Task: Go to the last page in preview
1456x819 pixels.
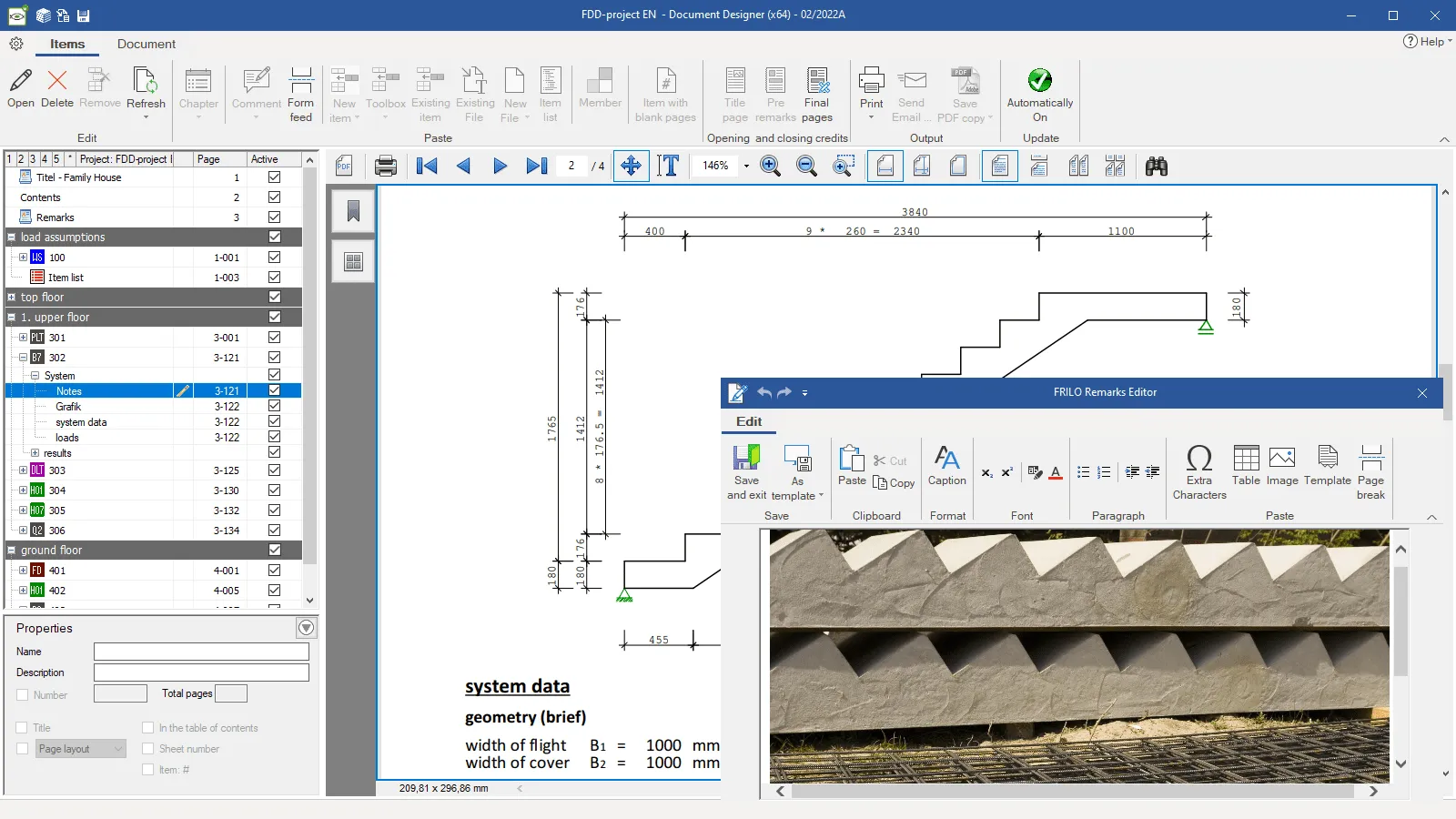Action: click(537, 167)
